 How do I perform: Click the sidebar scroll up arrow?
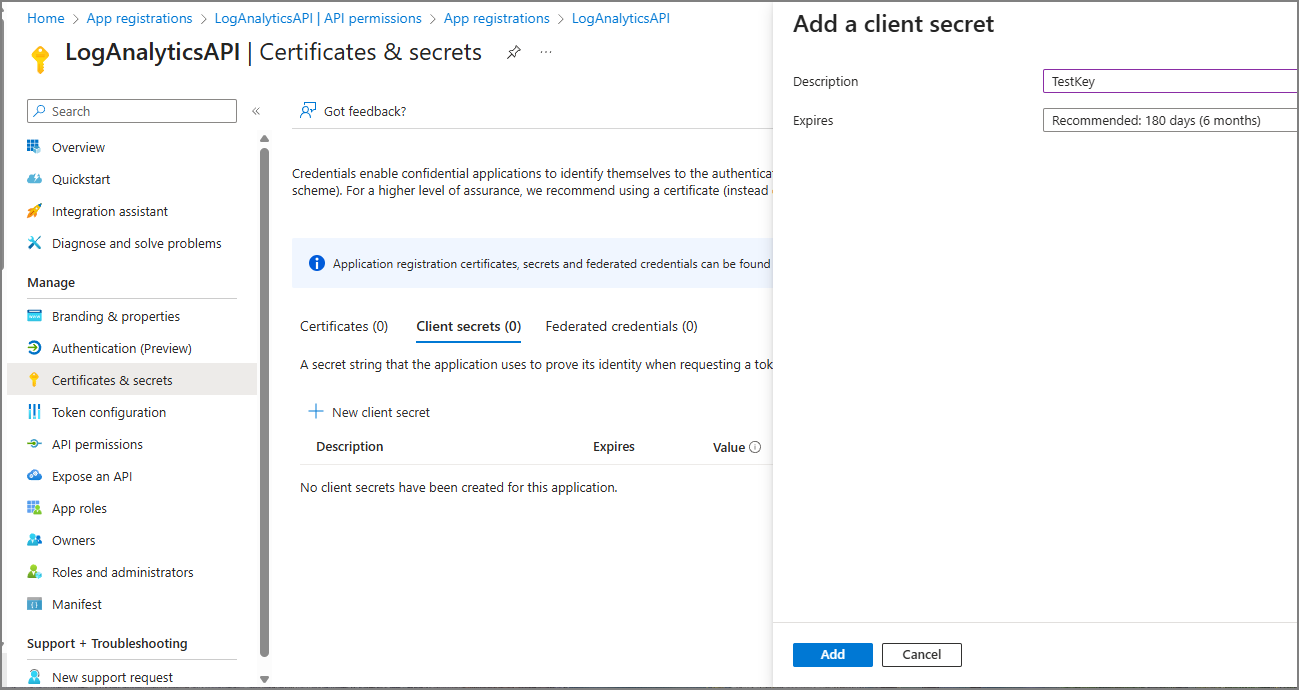point(264,139)
